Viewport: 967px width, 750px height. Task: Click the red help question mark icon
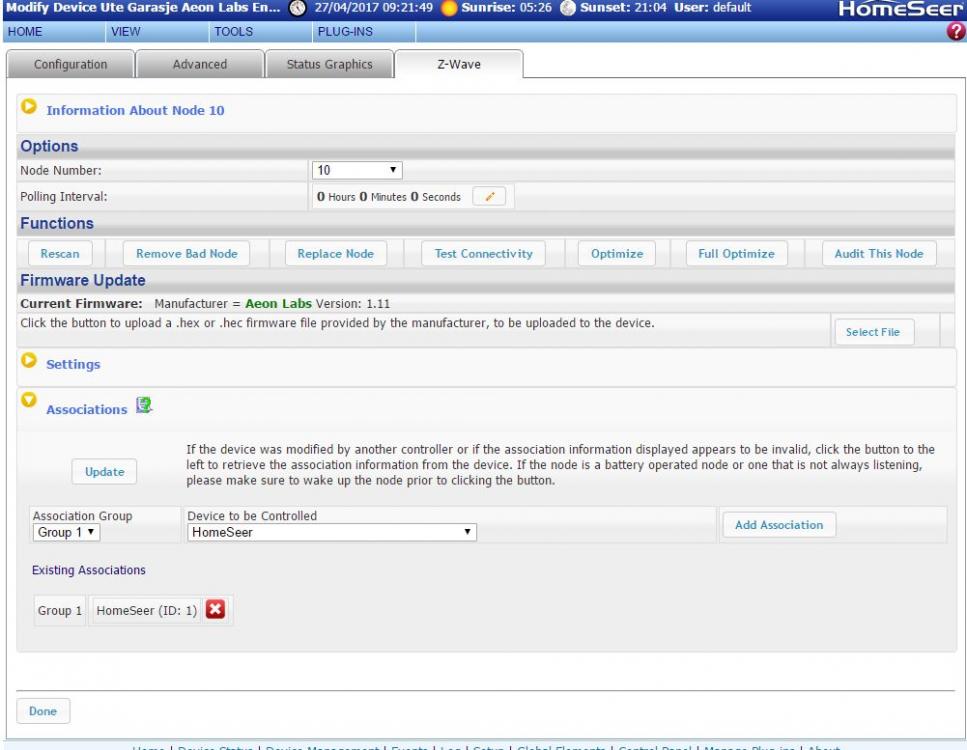[957, 32]
